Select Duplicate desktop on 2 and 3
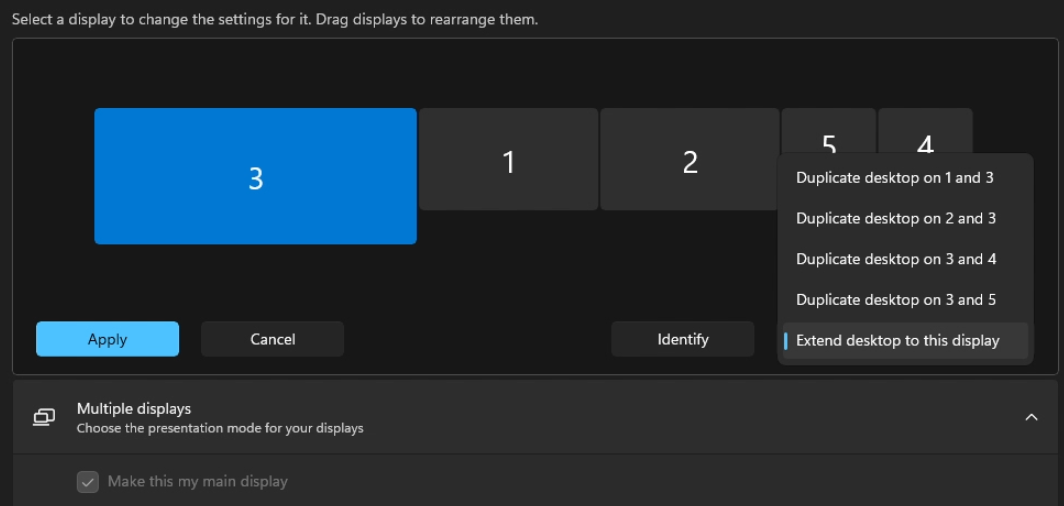 click(x=895, y=218)
